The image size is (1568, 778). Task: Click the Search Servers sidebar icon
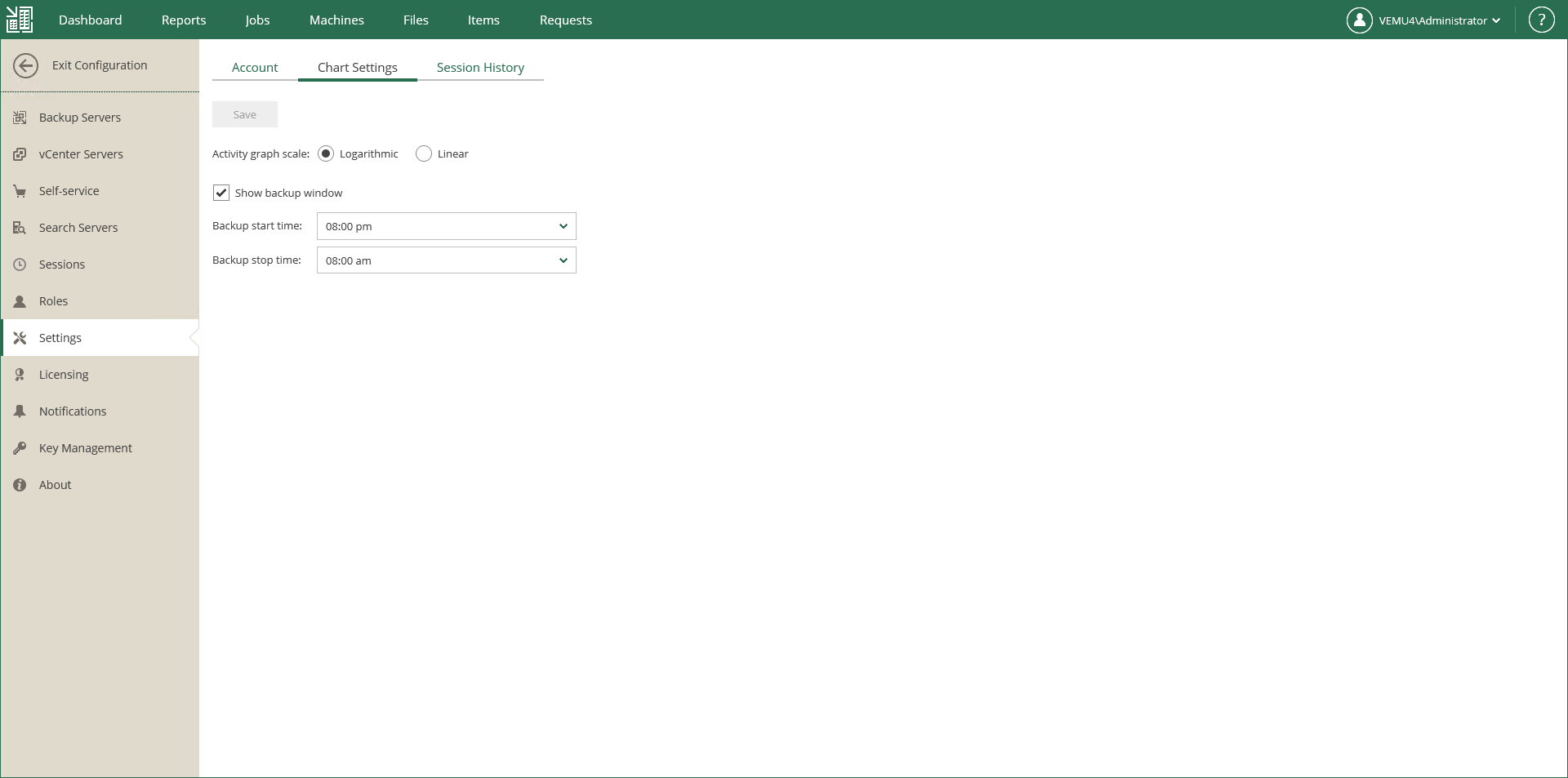tap(20, 228)
